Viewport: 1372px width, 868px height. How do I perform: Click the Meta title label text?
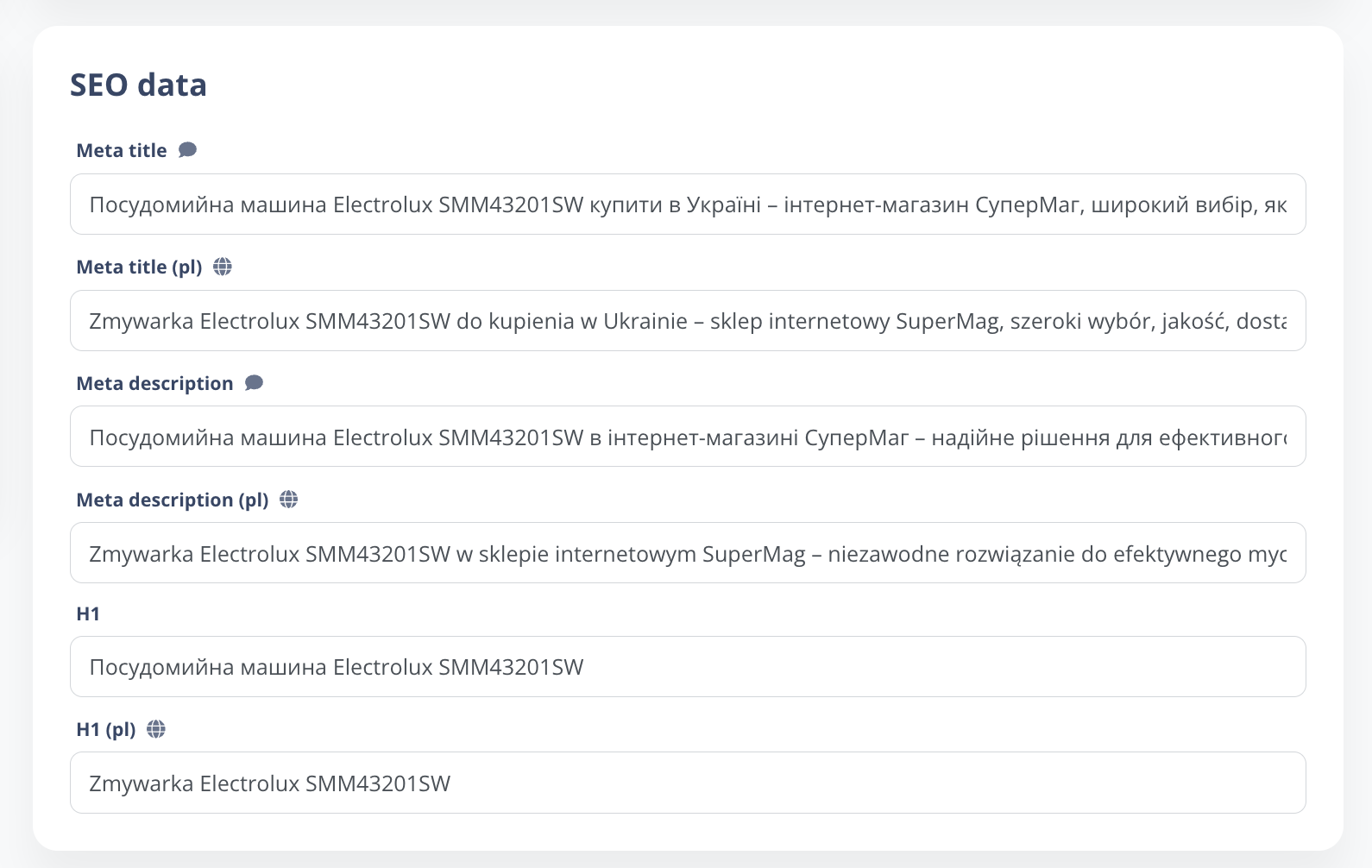pos(122,151)
